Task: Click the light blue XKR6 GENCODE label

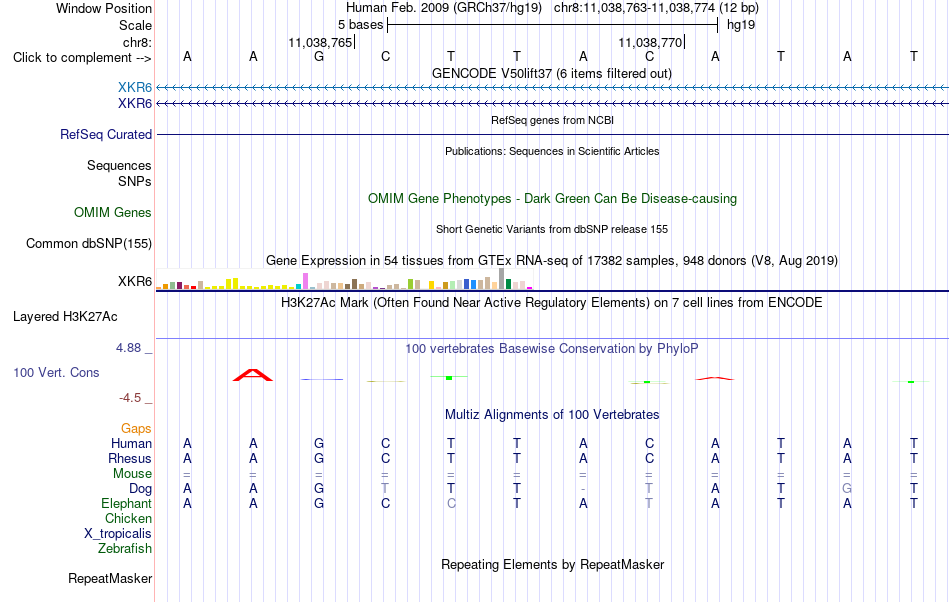Action: (135, 87)
